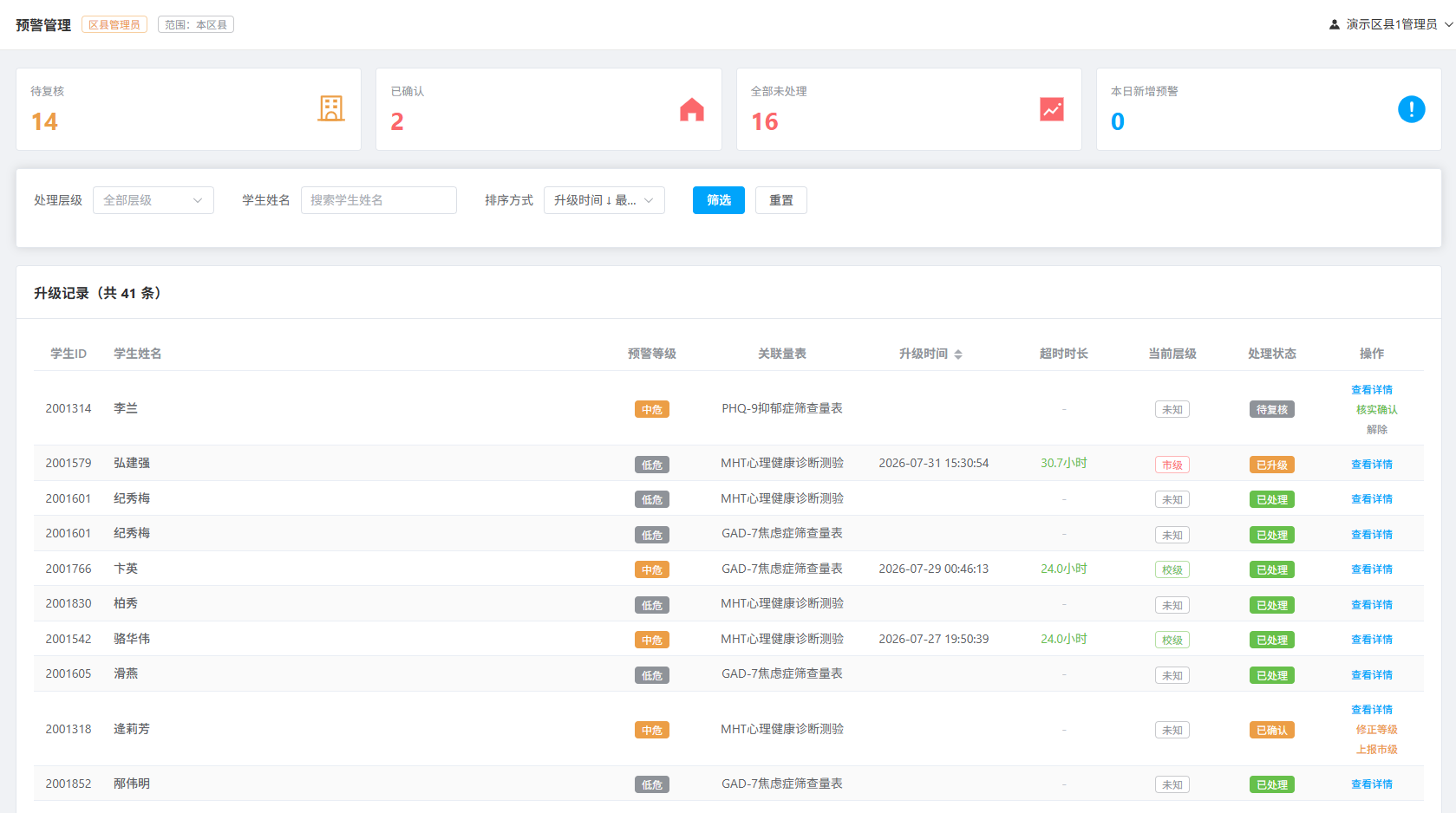This screenshot has height=813, width=1456.
Task: Click the user avatar icon beside 演示区县1管理员
Action: pos(1335,24)
